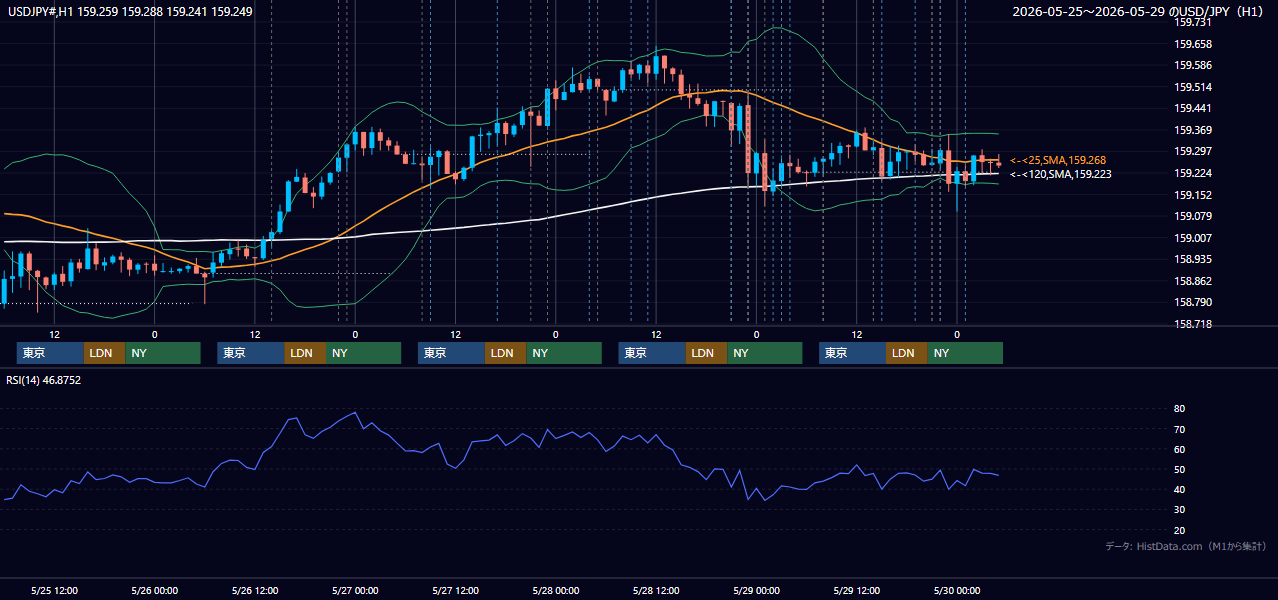
Task: Select the 5/29 12:00 date label
Action: click(x=857, y=590)
